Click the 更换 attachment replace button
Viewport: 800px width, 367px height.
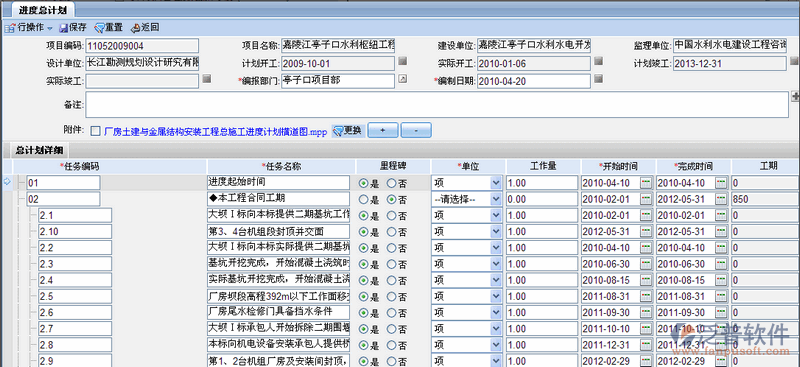click(348, 131)
